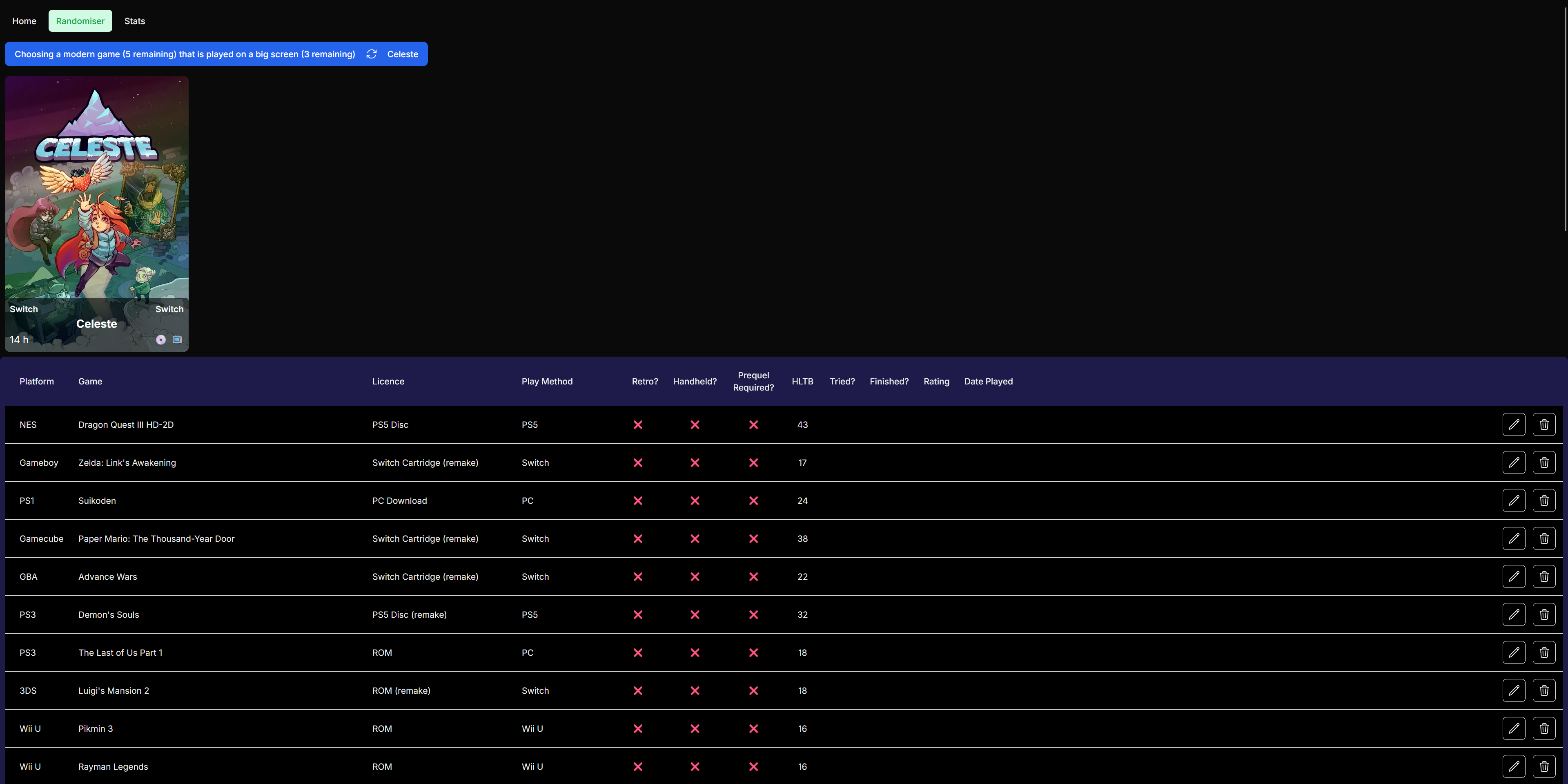The height and width of the screenshot is (784, 1568).
Task: Click the PS5 Disc (remake) licence cell
Action: (410, 614)
